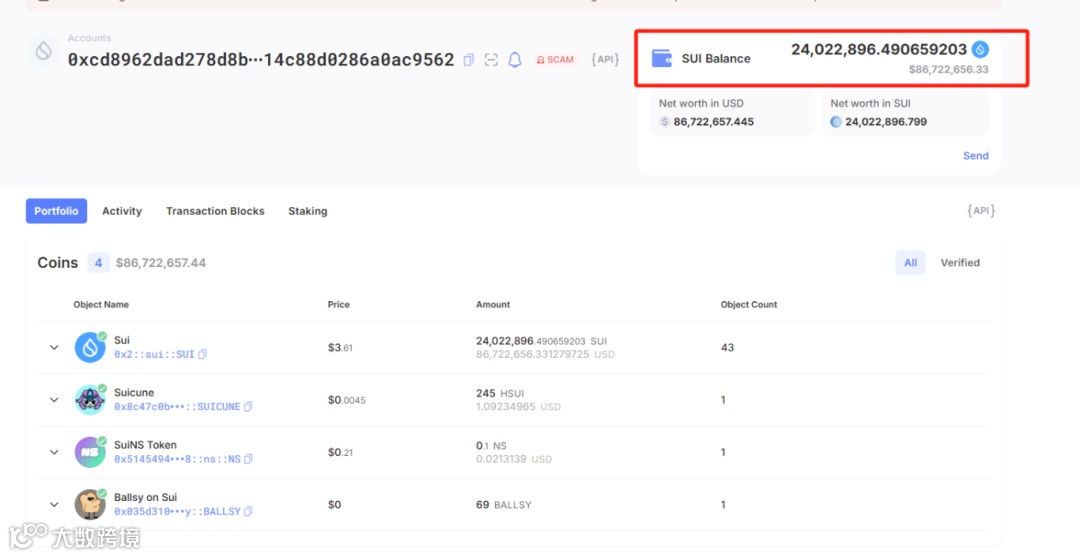The image size is (1080, 557).
Task: Click the bell notification icon
Action: click(x=515, y=60)
